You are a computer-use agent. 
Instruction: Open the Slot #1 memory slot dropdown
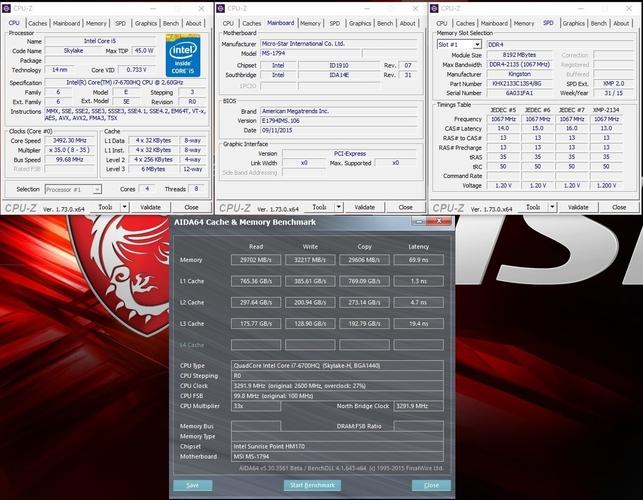pos(460,44)
